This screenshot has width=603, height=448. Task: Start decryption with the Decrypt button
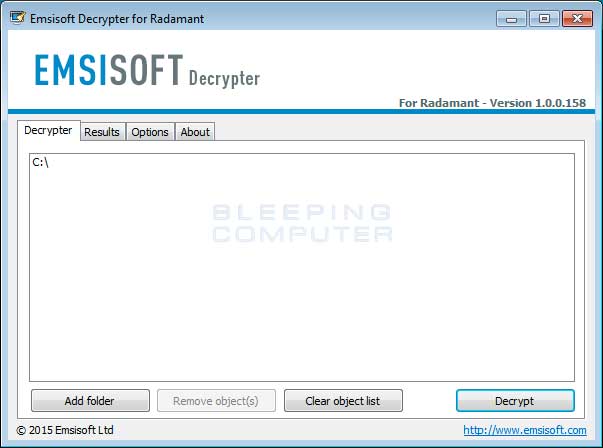[515, 401]
